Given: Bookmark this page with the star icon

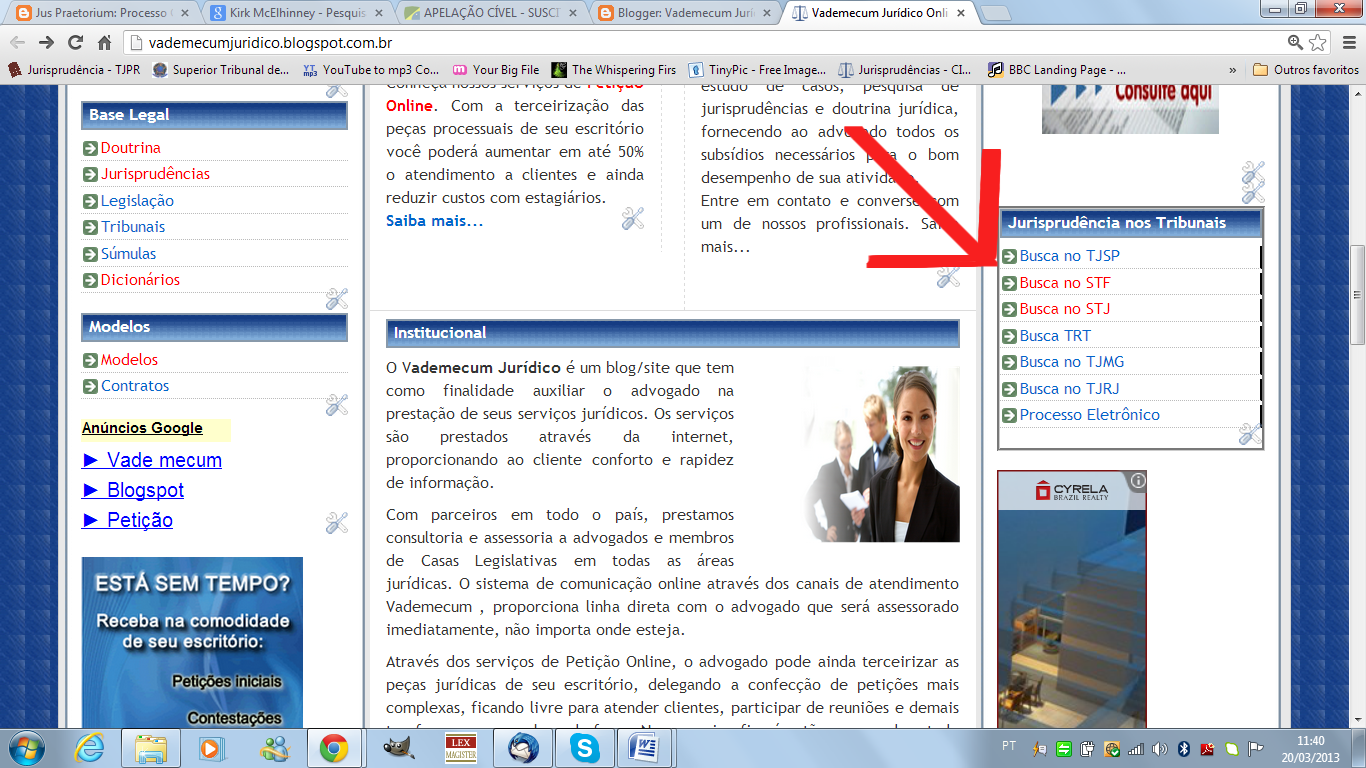Looking at the screenshot, I should pos(1318,42).
